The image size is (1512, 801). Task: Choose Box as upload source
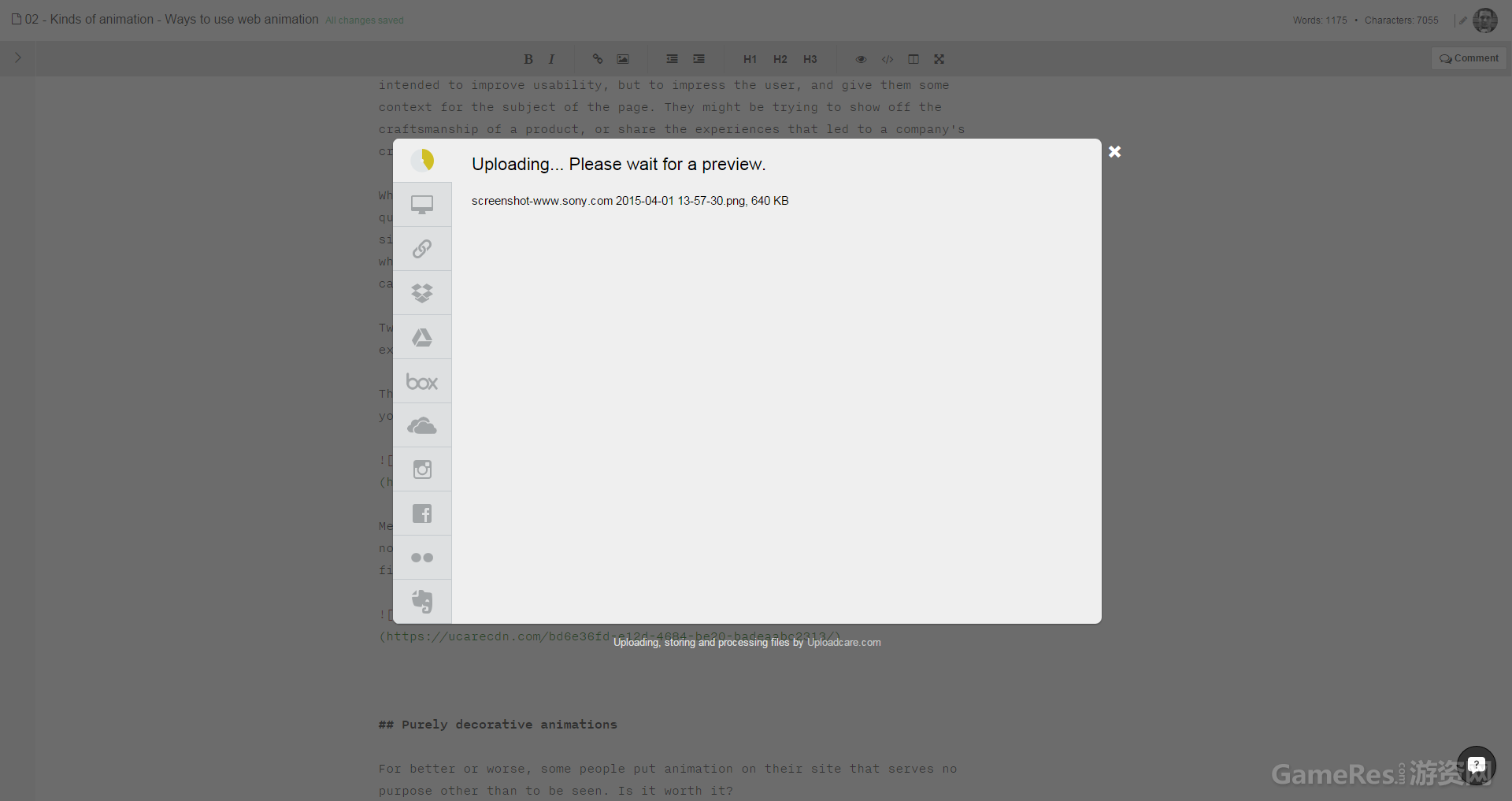click(x=422, y=381)
